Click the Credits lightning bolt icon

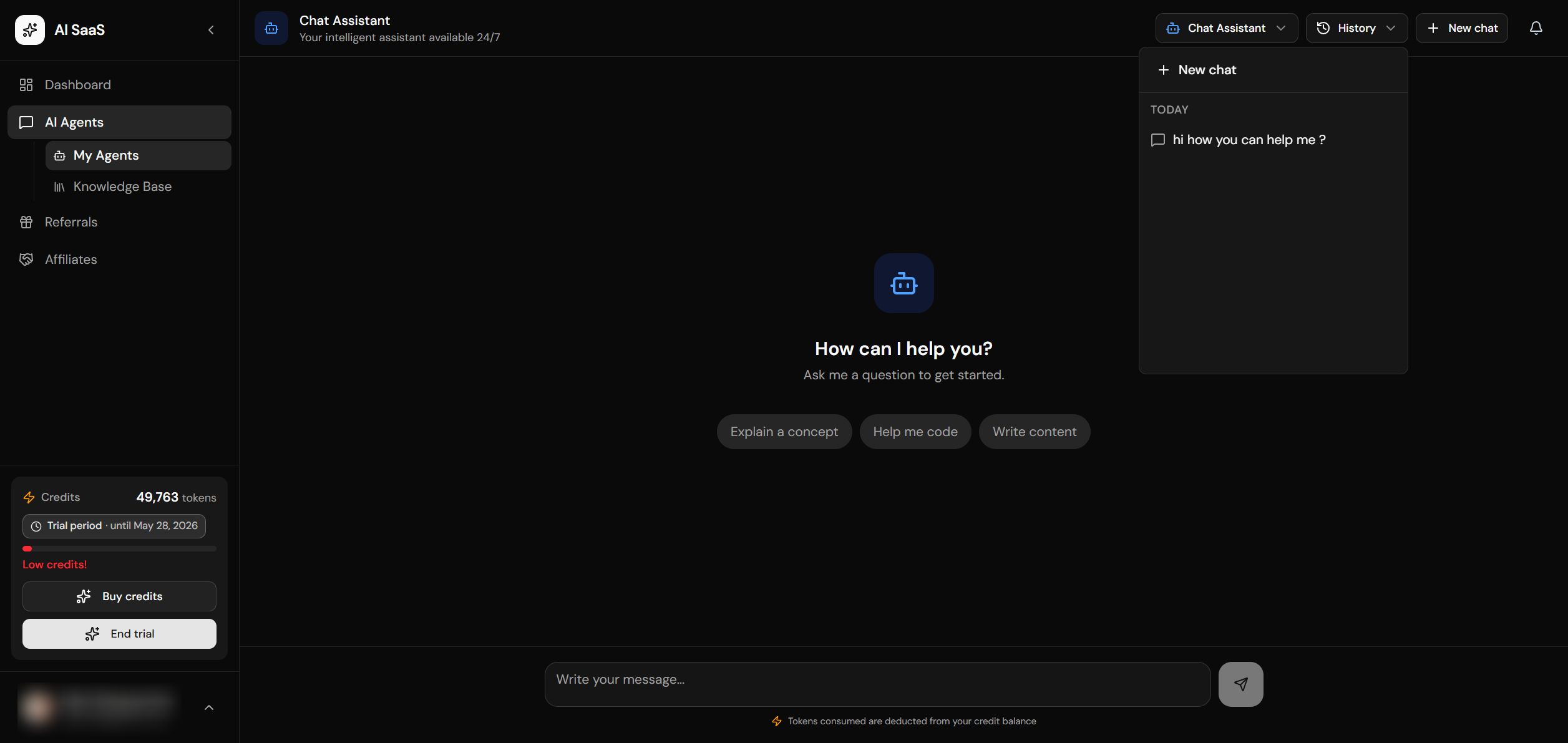tap(29, 497)
